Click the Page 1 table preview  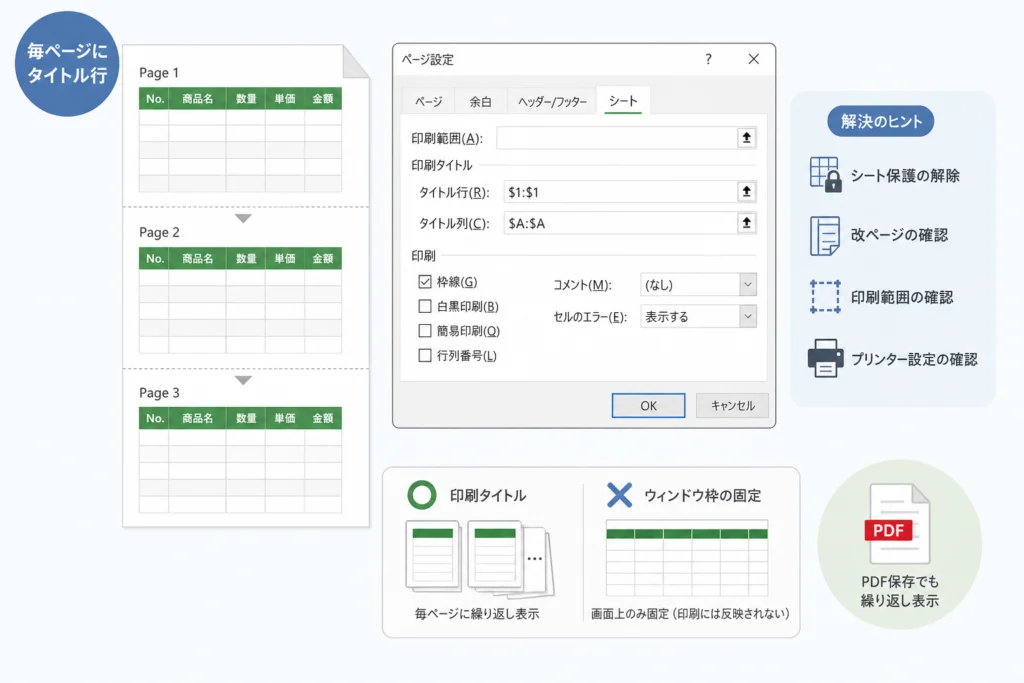click(x=240, y=140)
